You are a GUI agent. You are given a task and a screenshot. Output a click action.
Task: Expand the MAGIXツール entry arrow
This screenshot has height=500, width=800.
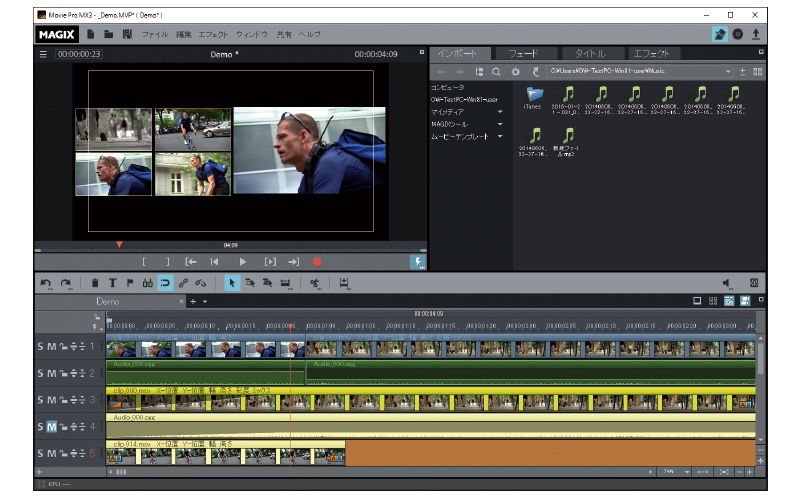[x=500, y=124]
